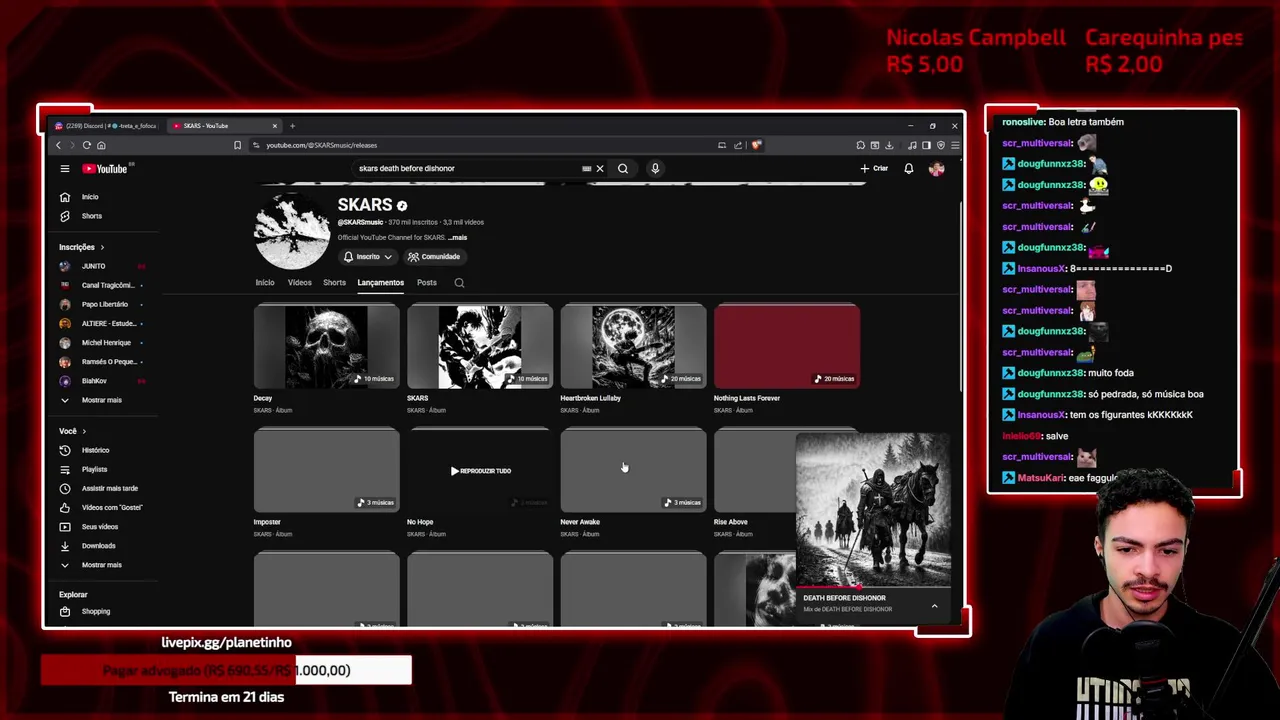Click the Comunidade button
Image resolution: width=1280 pixels, height=720 pixels.
point(434,257)
